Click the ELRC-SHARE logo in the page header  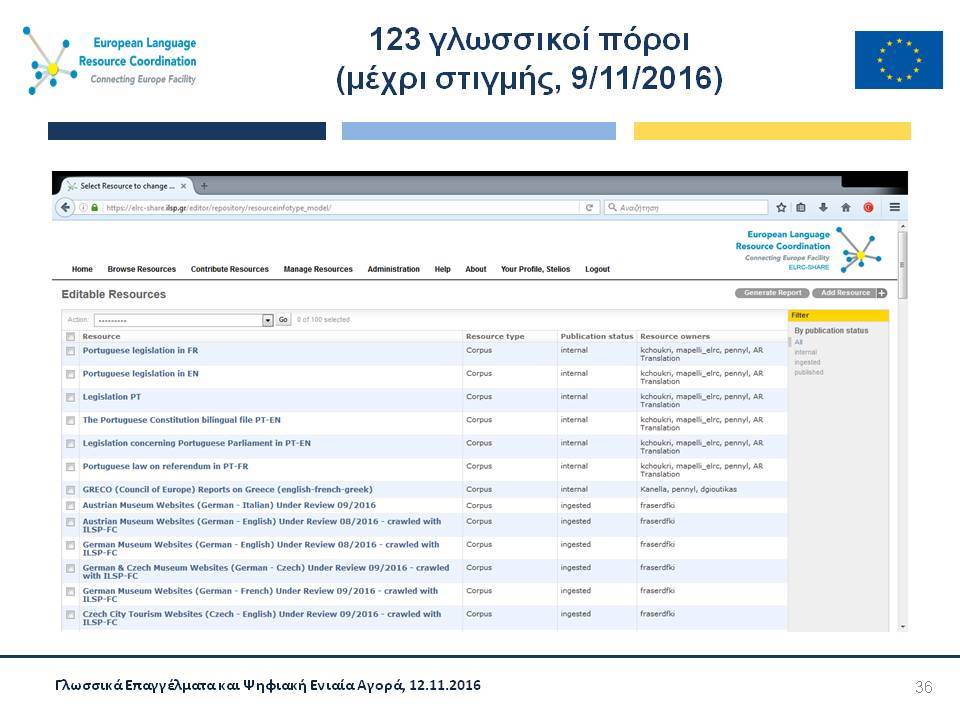pyautogui.click(x=808, y=250)
